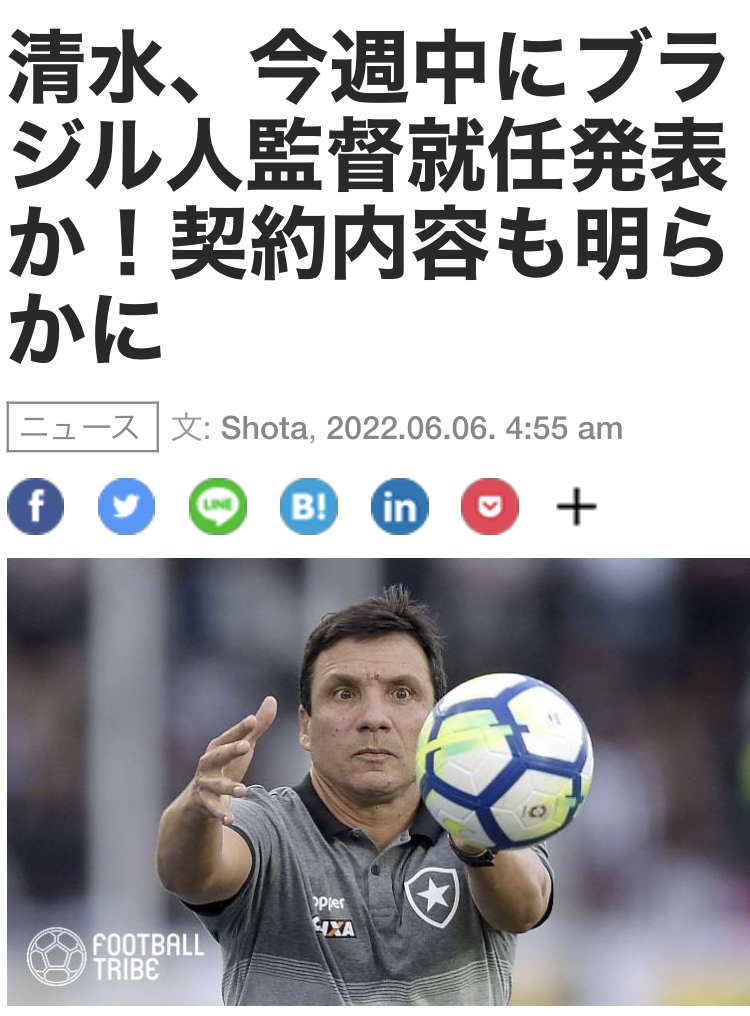Open author Shota's profile link
Image resolution: width=750 pixels, height=1016 pixels.
(x=264, y=428)
